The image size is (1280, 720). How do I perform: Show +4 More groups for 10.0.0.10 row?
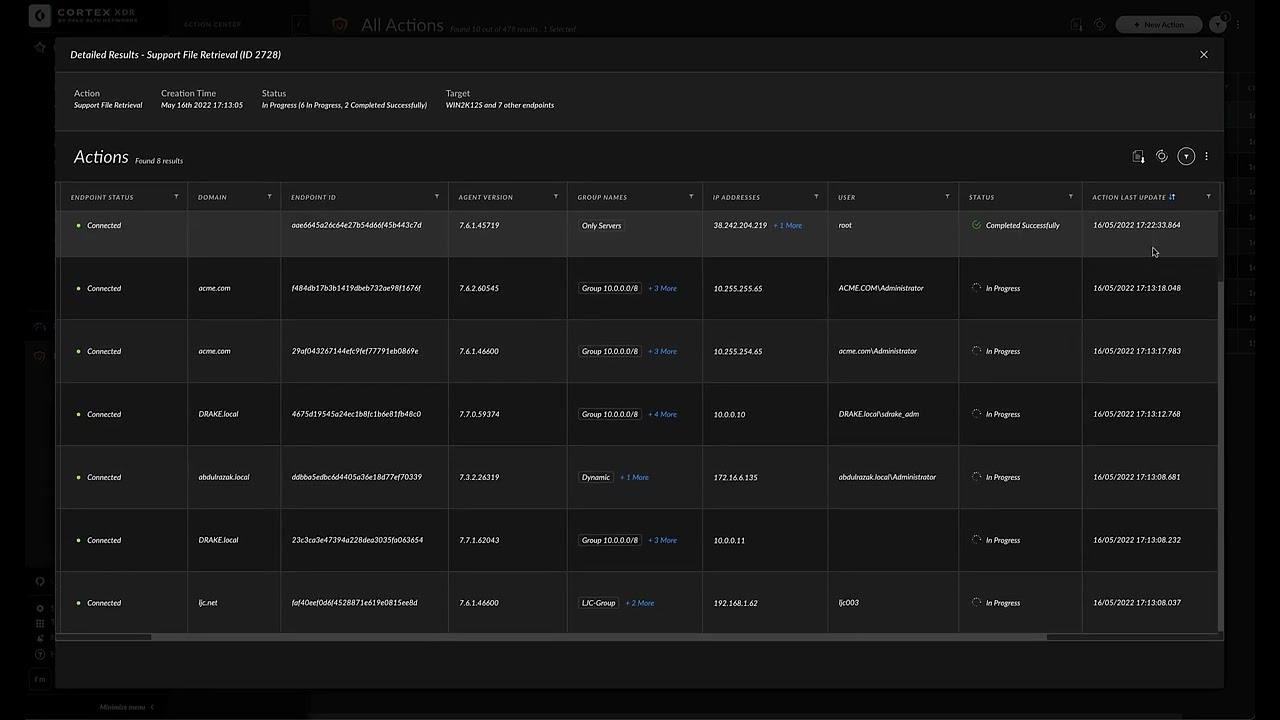tap(662, 415)
